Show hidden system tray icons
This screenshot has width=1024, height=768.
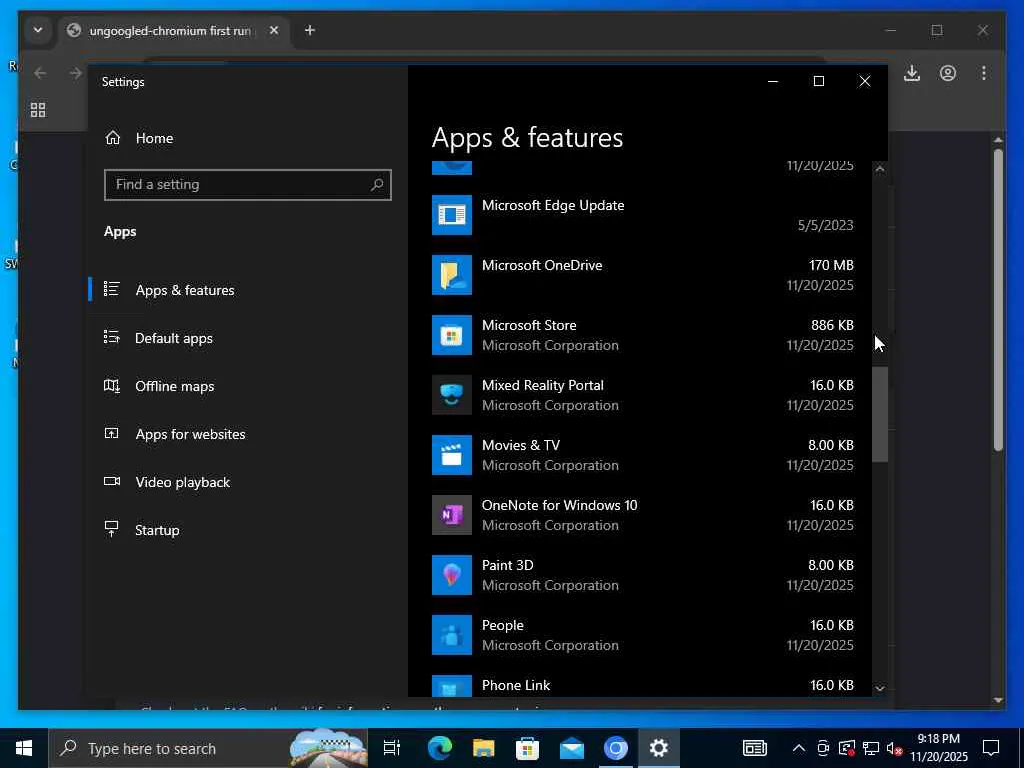point(798,748)
